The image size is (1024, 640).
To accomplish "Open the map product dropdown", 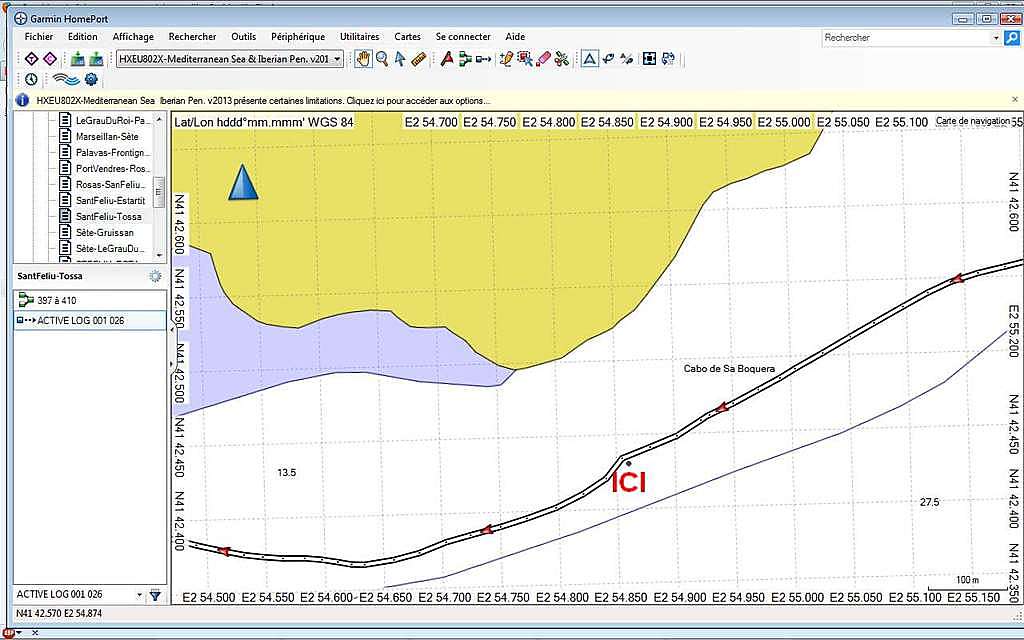I will pyautogui.click(x=338, y=59).
